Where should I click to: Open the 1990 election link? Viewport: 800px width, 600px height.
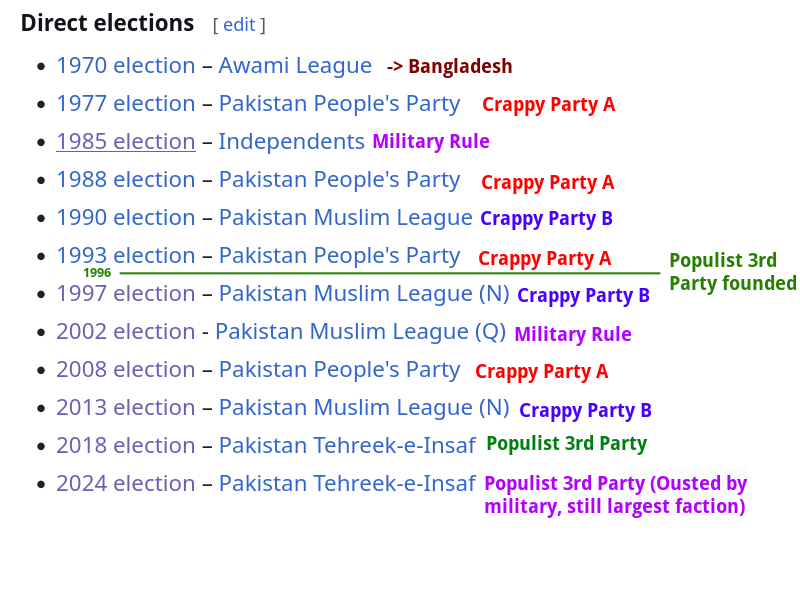(126, 217)
